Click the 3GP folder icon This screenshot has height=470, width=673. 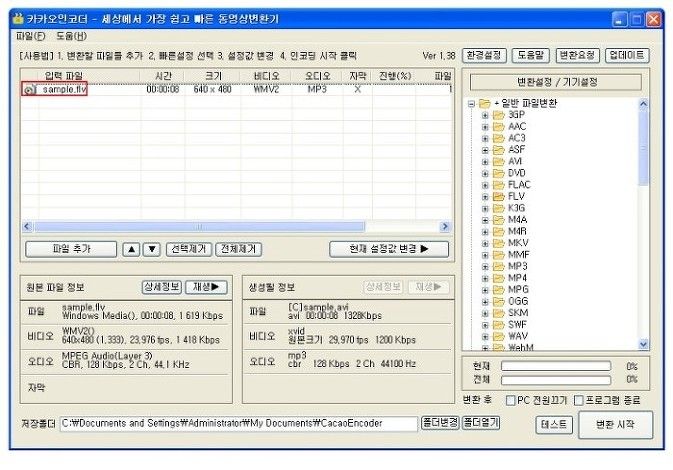pyautogui.click(x=498, y=115)
